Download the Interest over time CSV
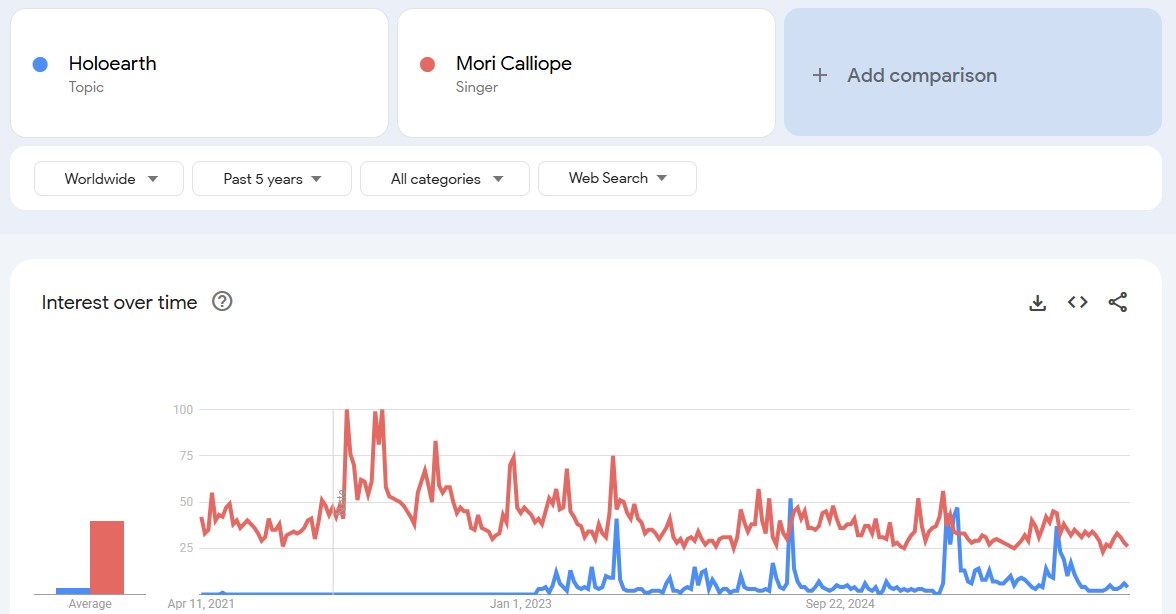1176x614 pixels. pyautogui.click(x=1037, y=302)
